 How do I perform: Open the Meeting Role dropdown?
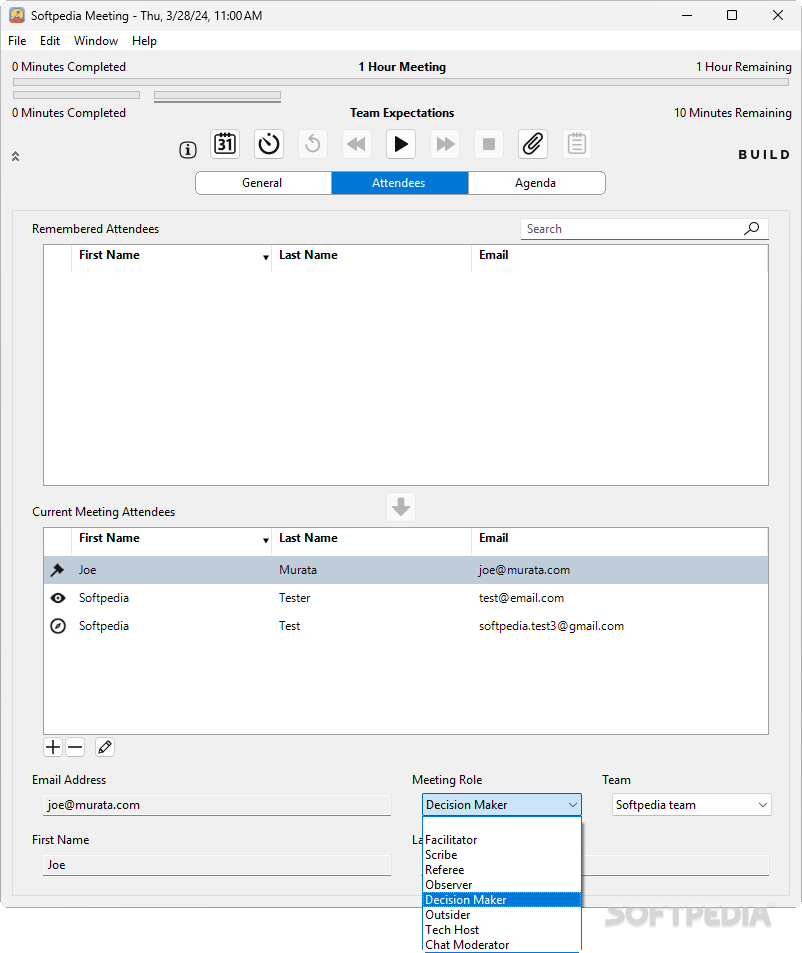(502, 805)
